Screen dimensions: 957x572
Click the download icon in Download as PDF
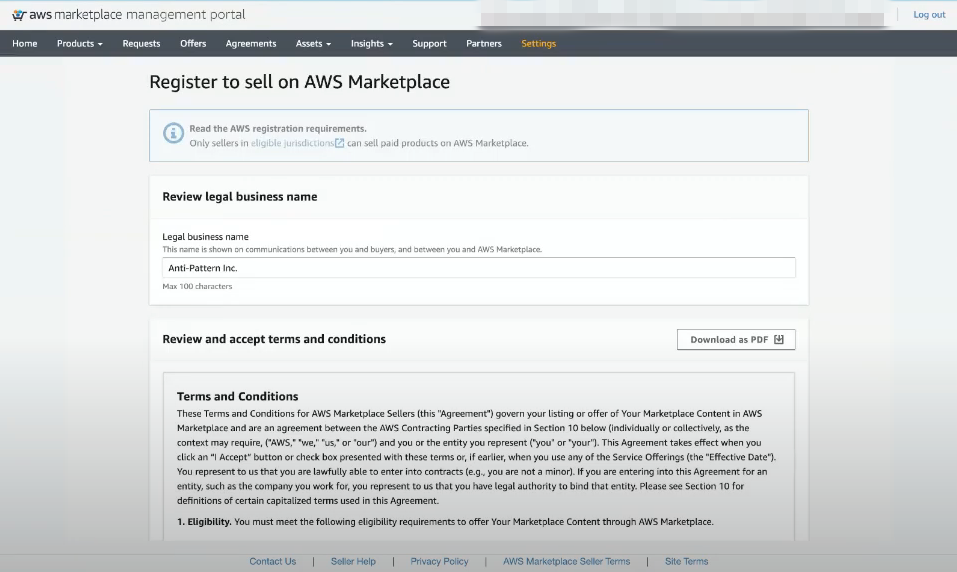[x=779, y=339]
